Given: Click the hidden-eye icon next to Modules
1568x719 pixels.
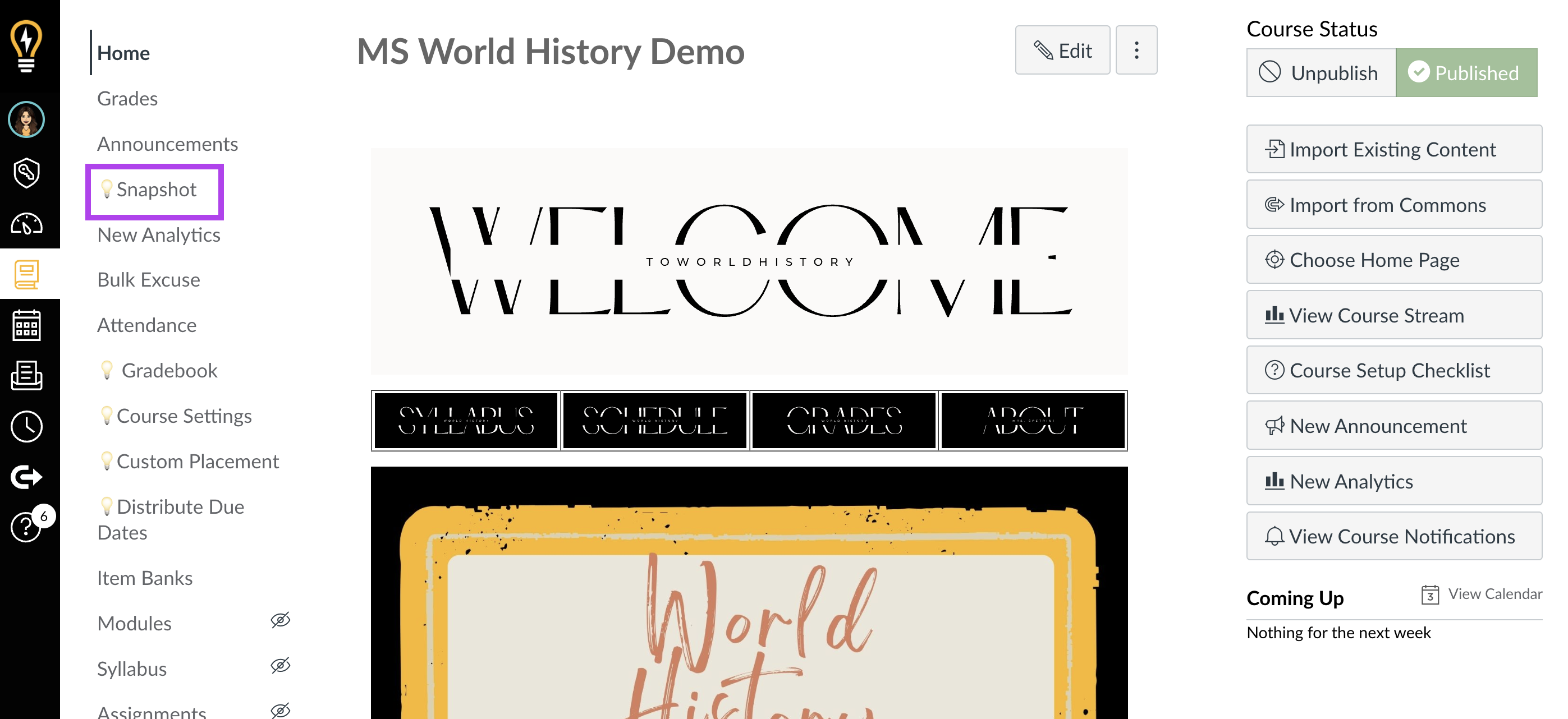Looking at the screenshot, I should (280, 620).
